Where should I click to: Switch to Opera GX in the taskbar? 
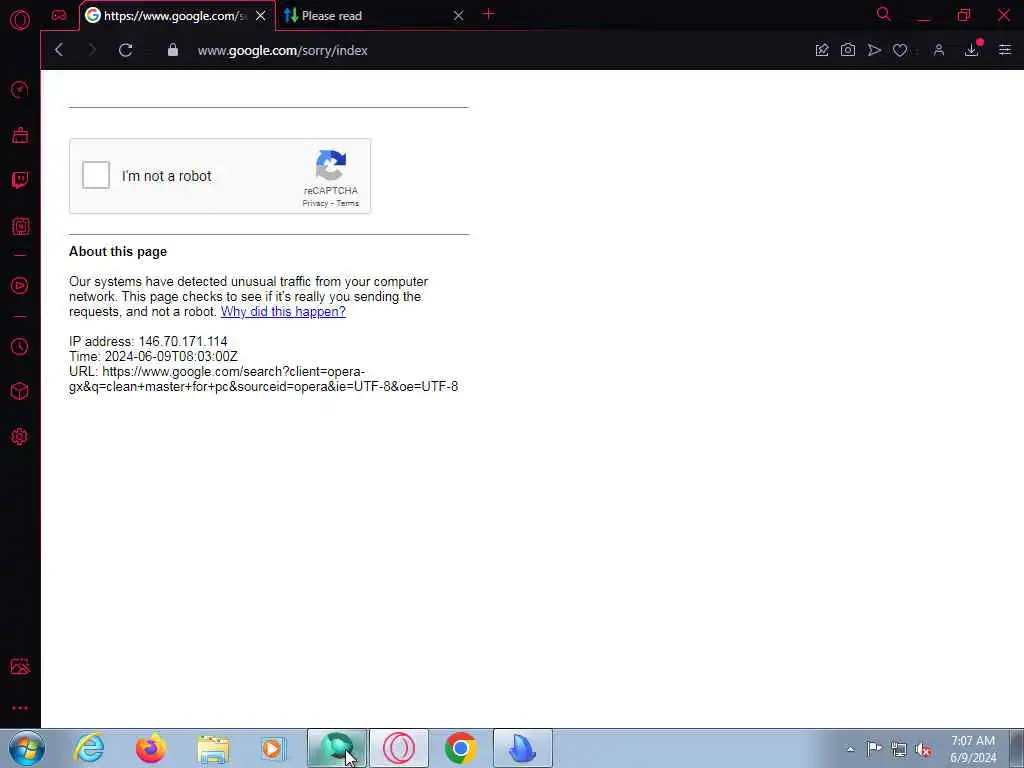coord(399,748)
